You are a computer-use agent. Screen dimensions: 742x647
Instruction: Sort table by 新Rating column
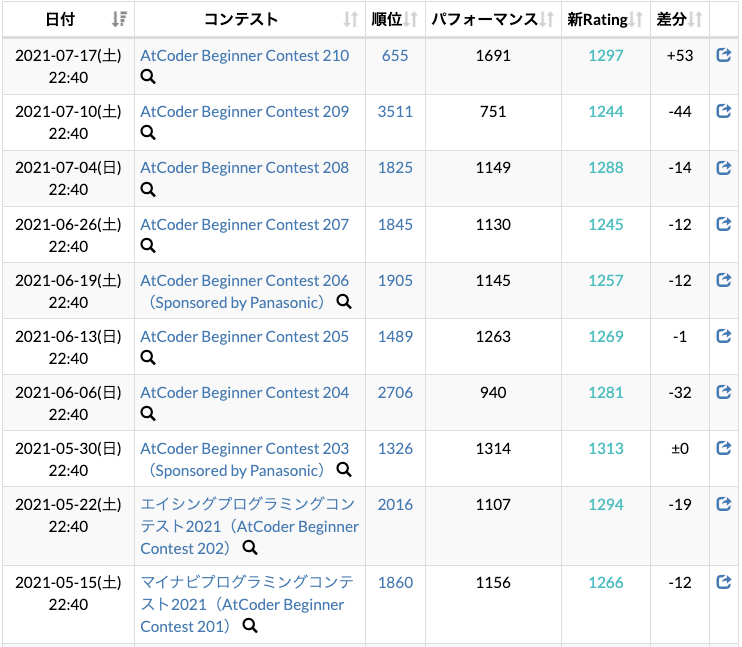click(606, 19)
